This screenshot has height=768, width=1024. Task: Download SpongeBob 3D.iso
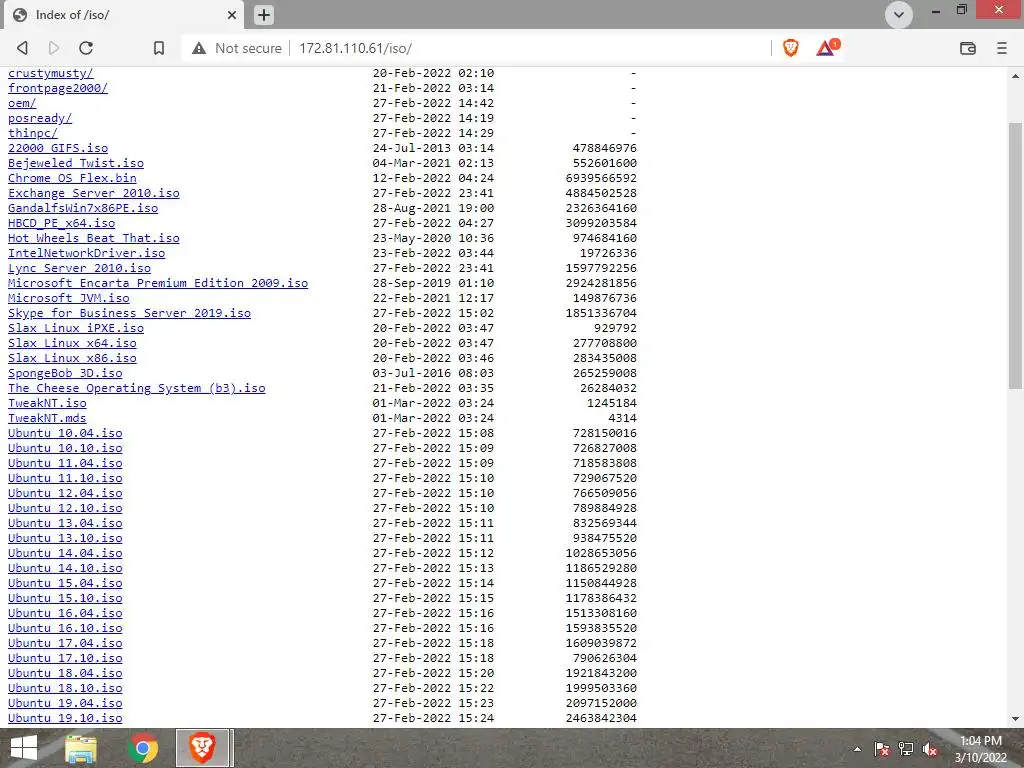click(65, 374)
